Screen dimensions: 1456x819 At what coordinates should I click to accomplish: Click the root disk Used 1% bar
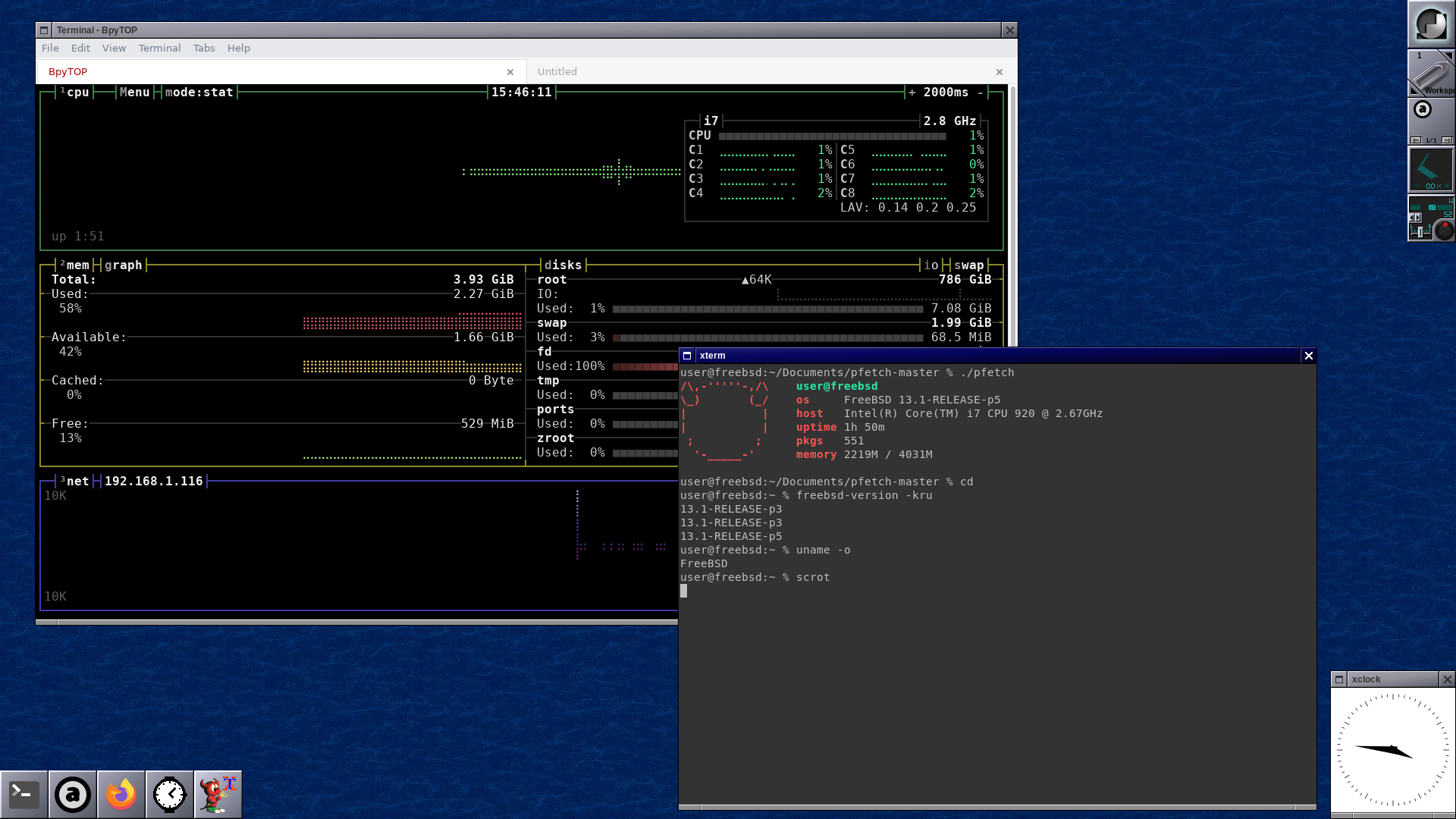pos(768,309)
